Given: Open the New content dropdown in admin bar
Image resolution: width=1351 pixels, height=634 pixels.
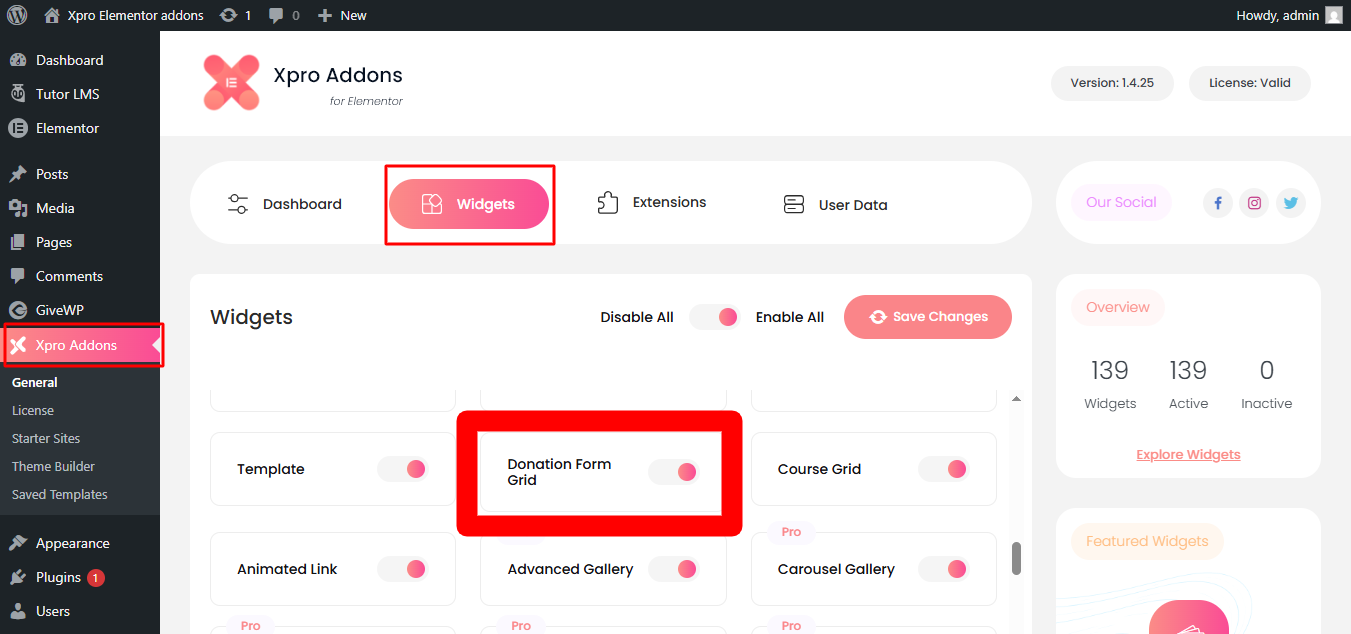Looking at the screenshot, I should pyautogui.click(x=342, y=15).
